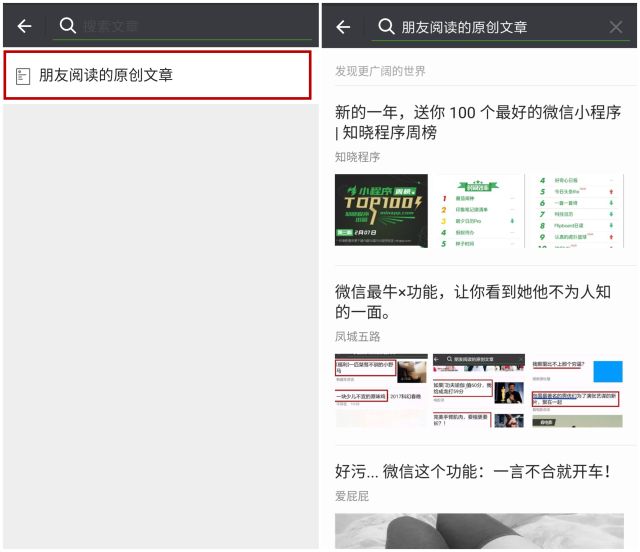Tap the source name 凤城五路
The width and height of the screenshot is (640, 552).
pyautogui.click(x=358, y=336)
